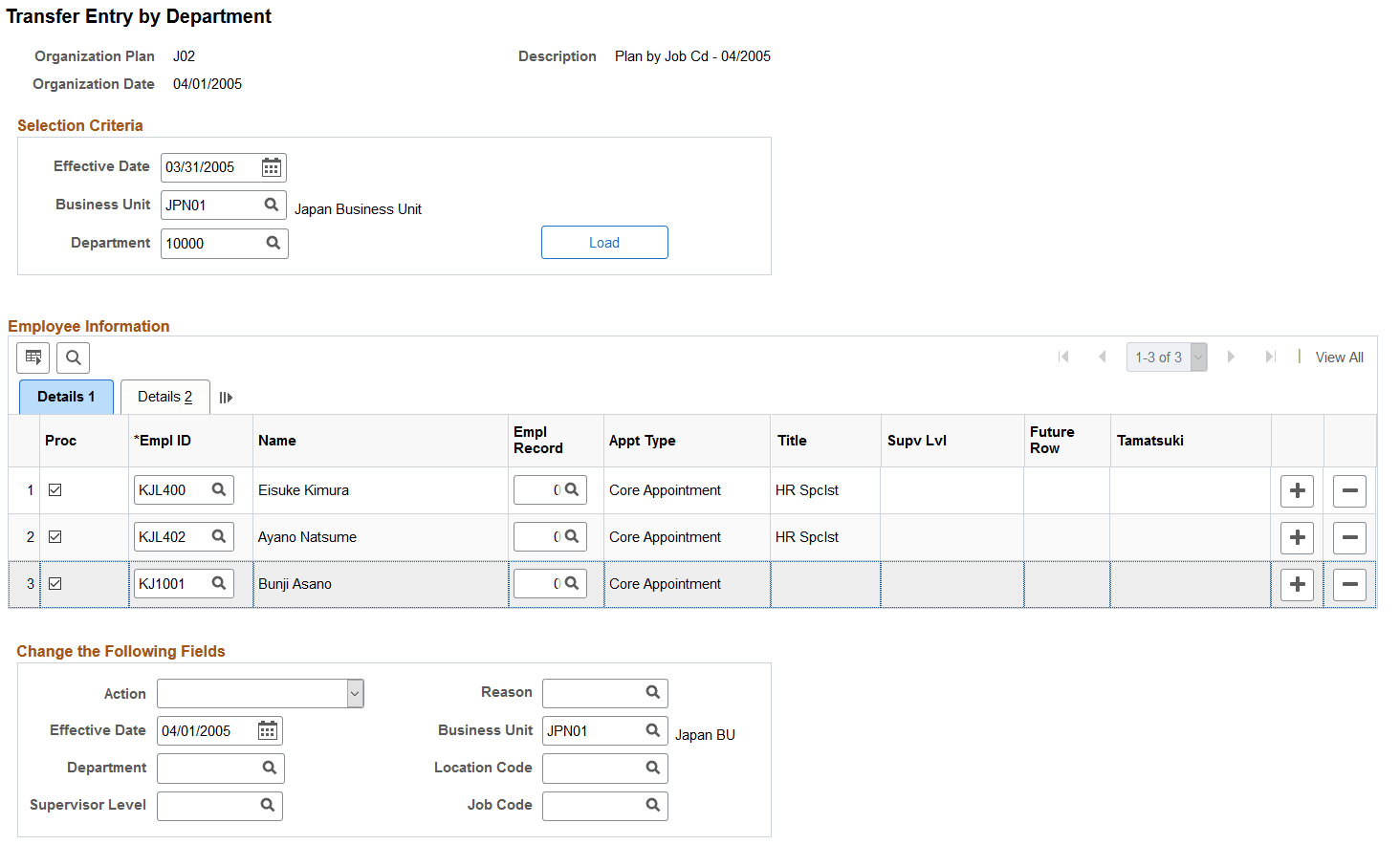Click the View All link
The image size is (1400, 845).
pos(1339,357)
